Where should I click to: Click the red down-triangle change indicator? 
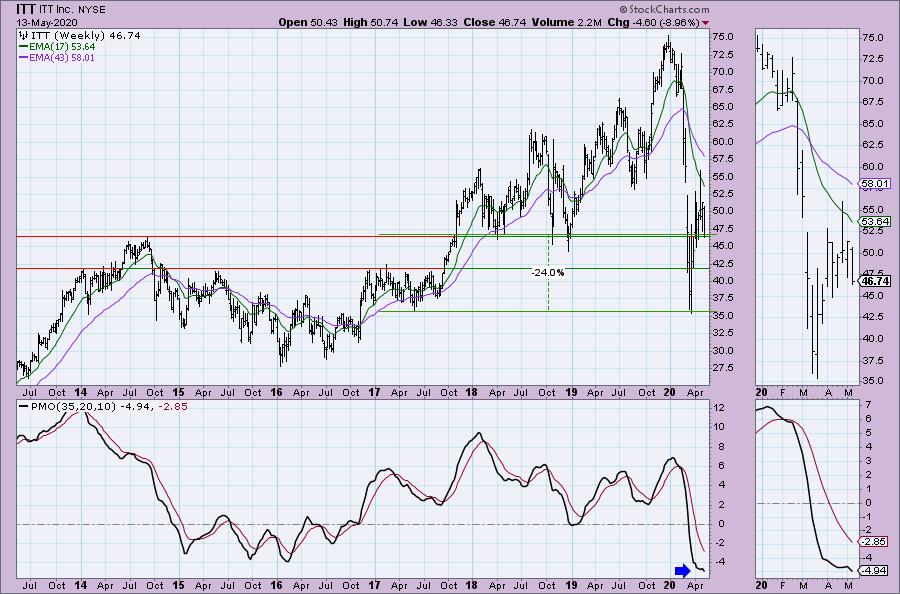coord(705,23)
